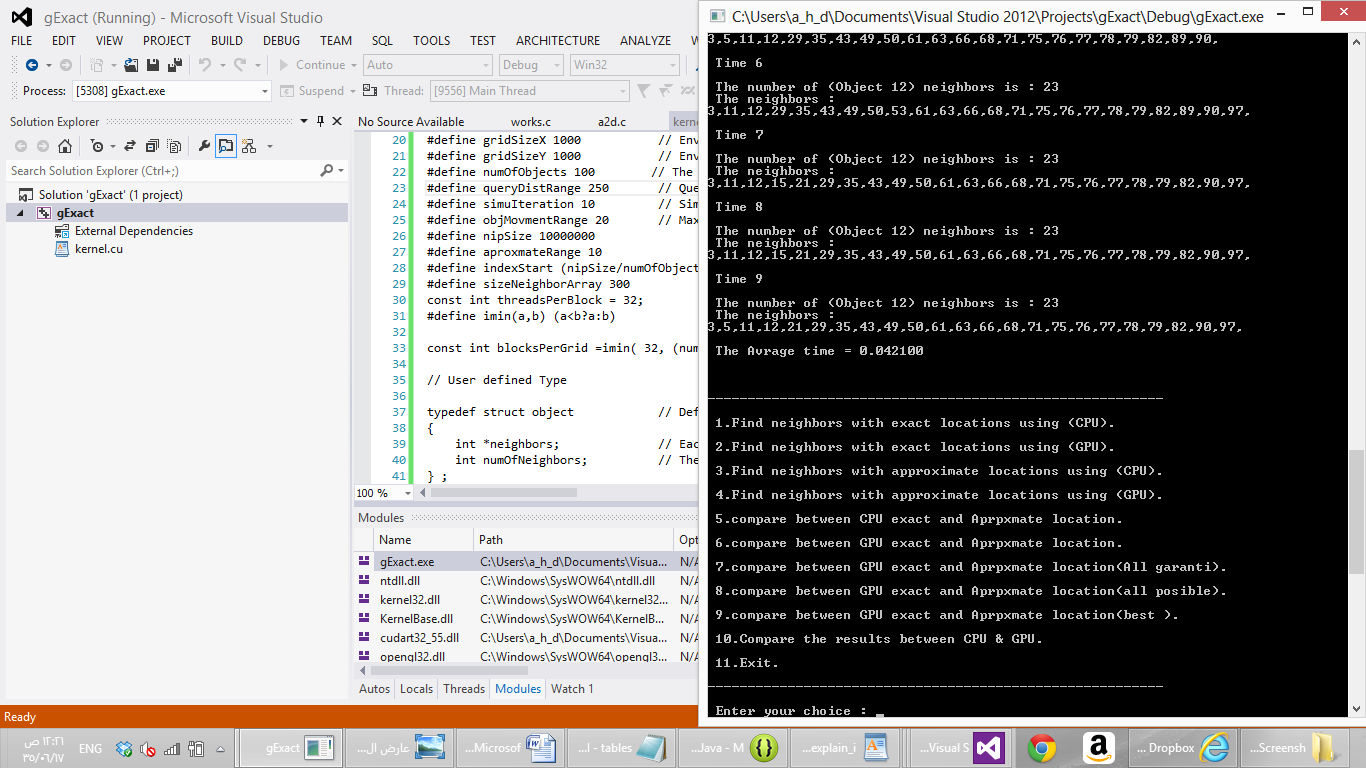Click the ENG language indicator in taskbar
The image size is (1366, 768).
90,749
